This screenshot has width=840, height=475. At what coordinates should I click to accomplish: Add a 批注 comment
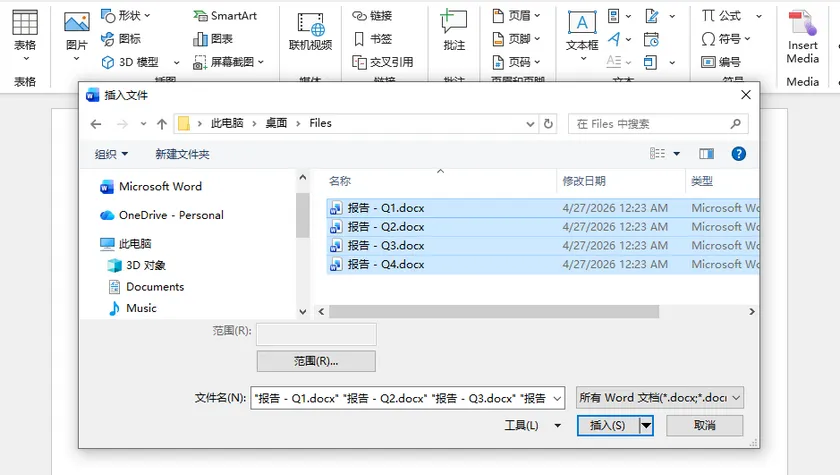(454, 31)
